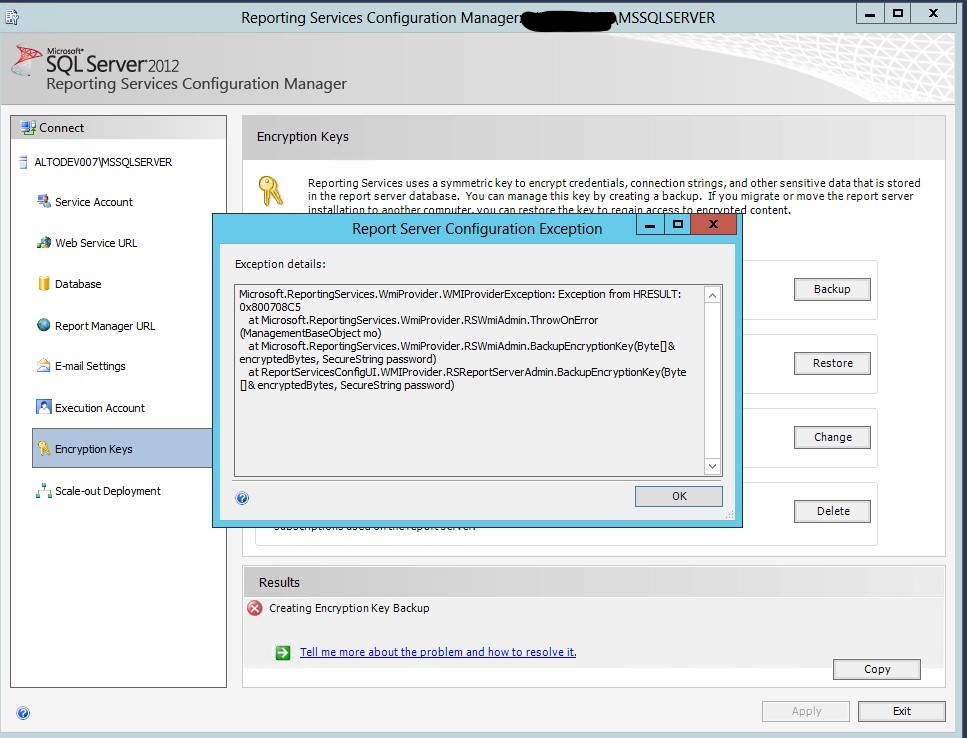Close the Report Server Configuration Exception dialog
Image resolution: width=967 pixels, height=738 pixels.
coord(714,227)
